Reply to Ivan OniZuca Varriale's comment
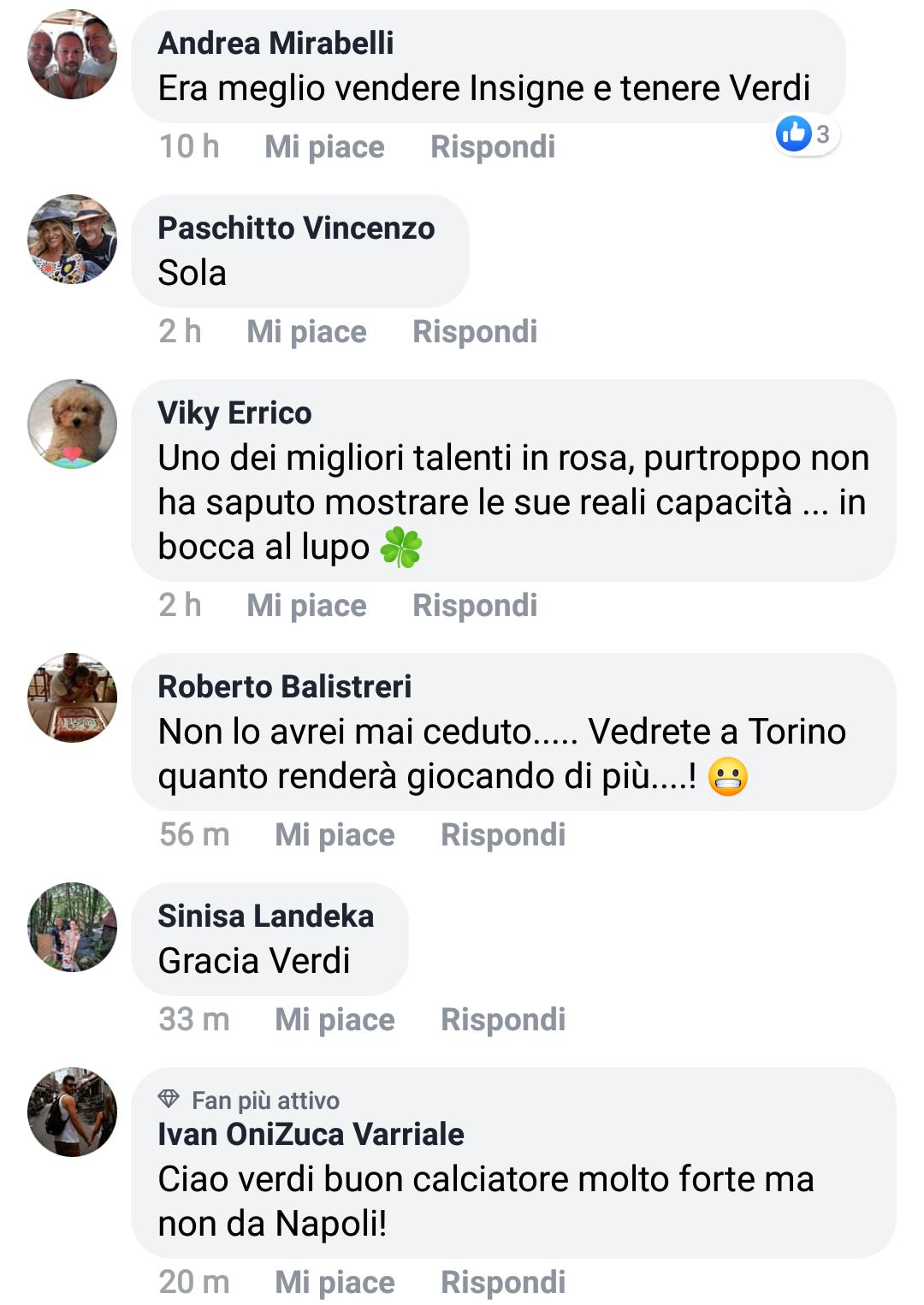Screen dimensions: 924x1305 tap(503, 1283)
